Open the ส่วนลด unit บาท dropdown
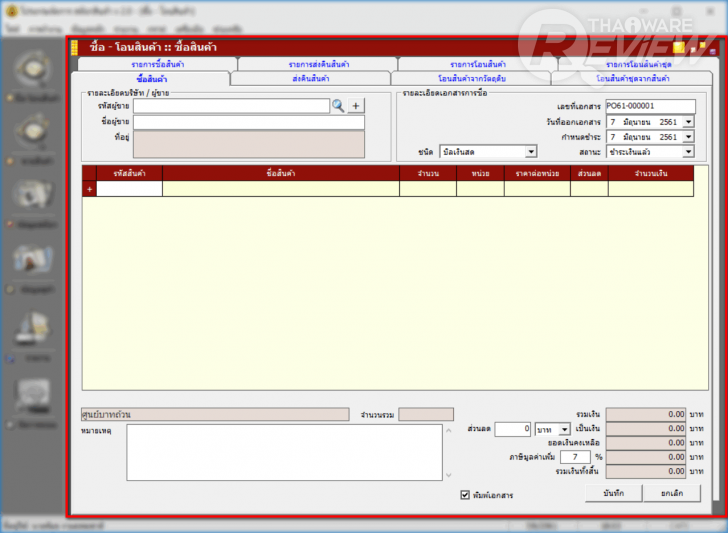This screenshot has width=728, height=533. click(564, 429)
